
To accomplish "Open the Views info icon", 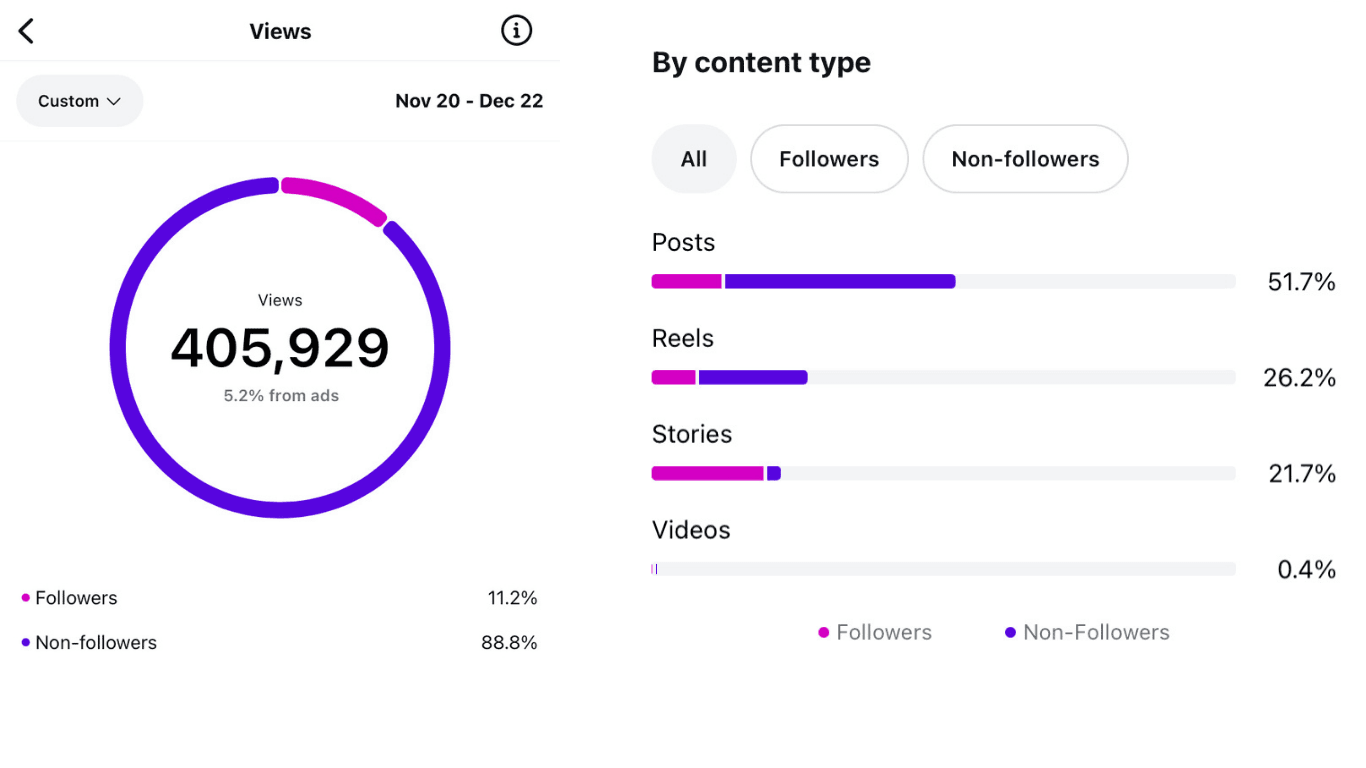I will [x=516, y=31].
